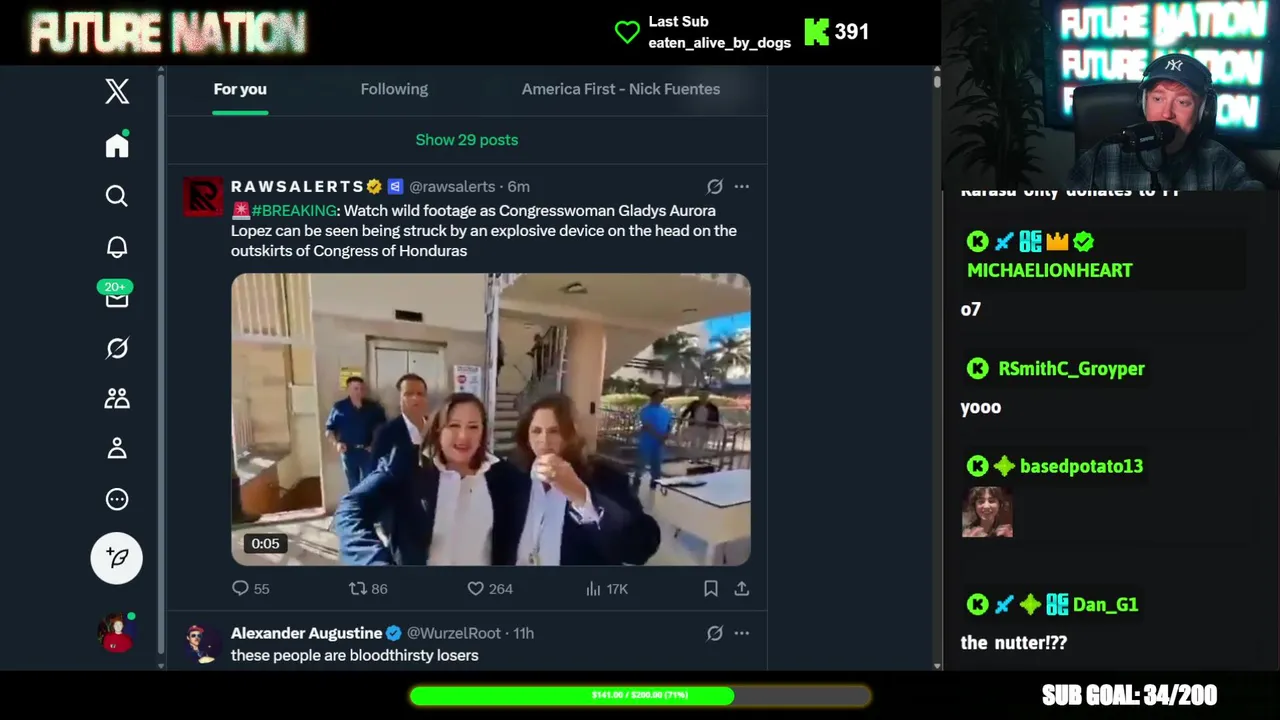Click the blue verified badge beside Alexander Augustine
This screenshot has width=1280, height=720.
[393, 633]
